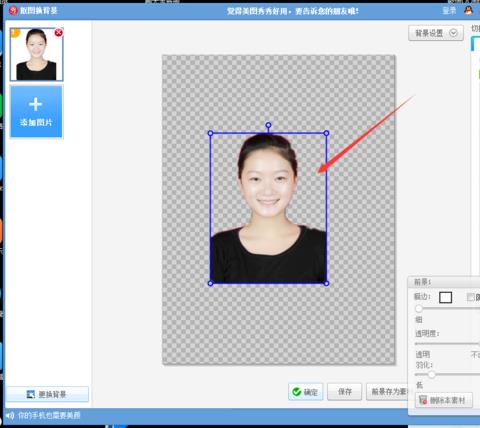Click the bottom-right corner handle of selection
The width and height of the screenshot is (480, 428).
pyautogui.click(x=326, y=283)
